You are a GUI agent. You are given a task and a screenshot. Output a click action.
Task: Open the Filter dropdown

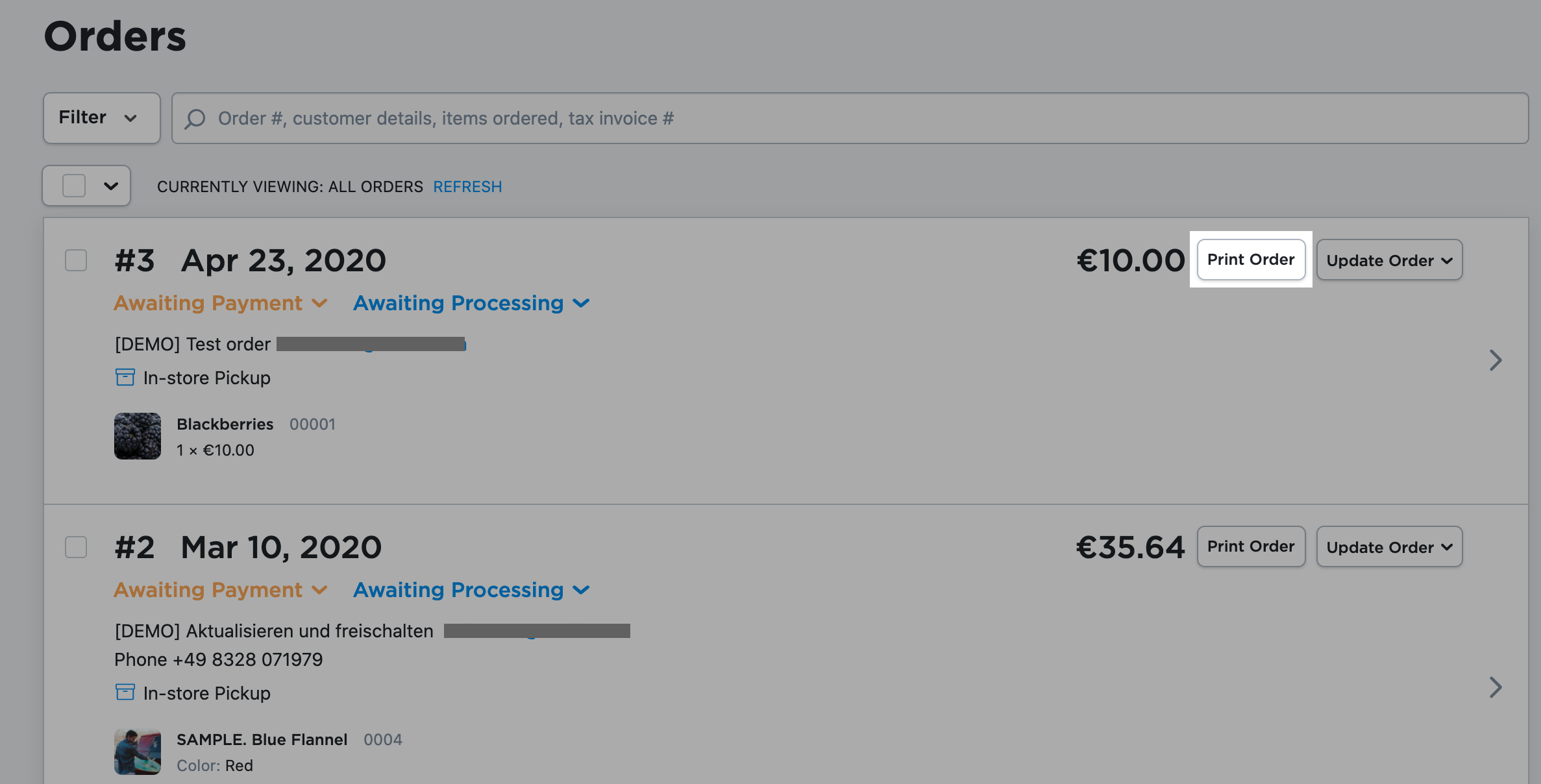(x=101, y=117)
